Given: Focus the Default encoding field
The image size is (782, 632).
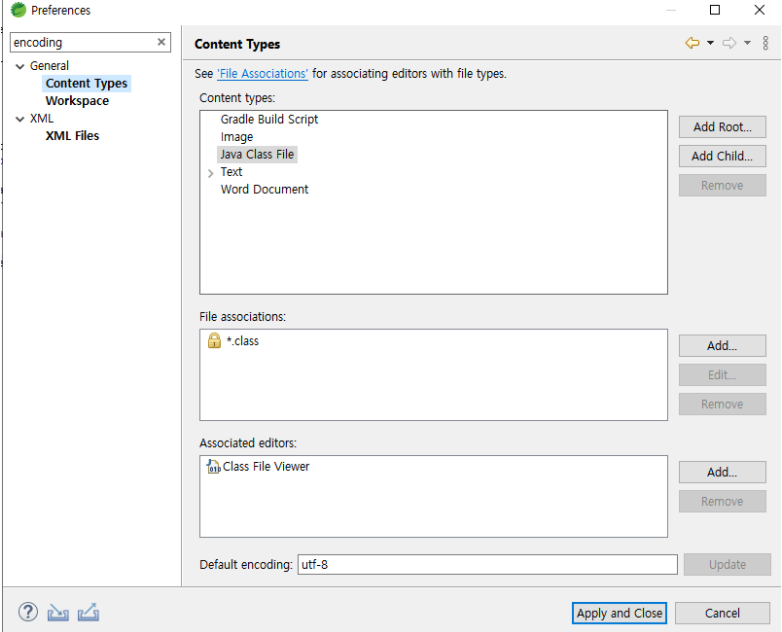Looking at the screenshot, I should tap(487, 564).
